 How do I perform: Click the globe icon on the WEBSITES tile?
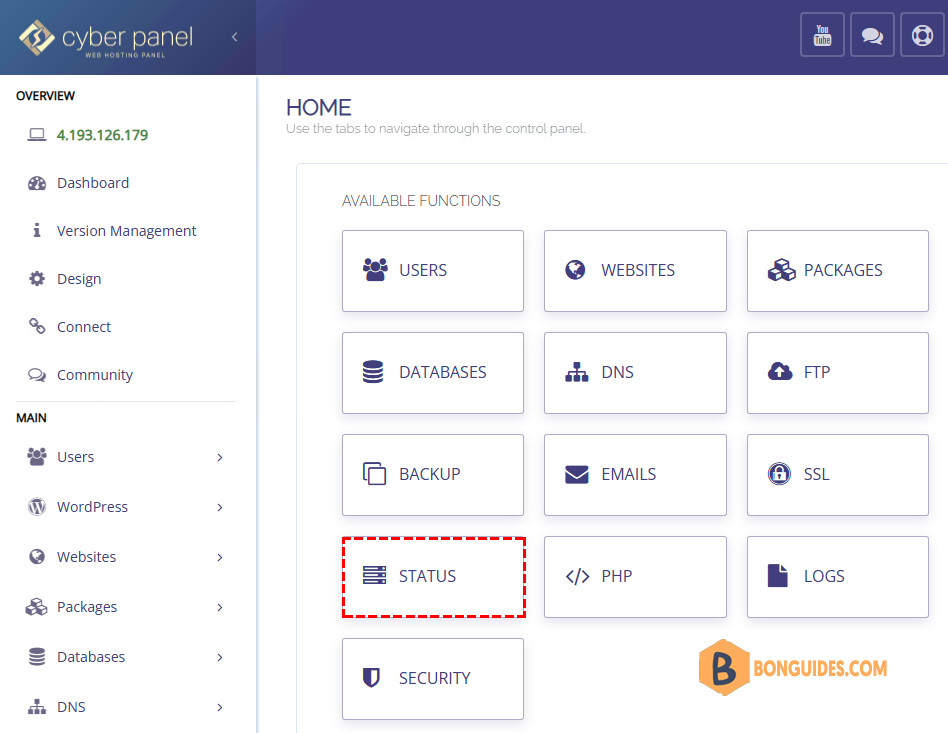(575, 270)
